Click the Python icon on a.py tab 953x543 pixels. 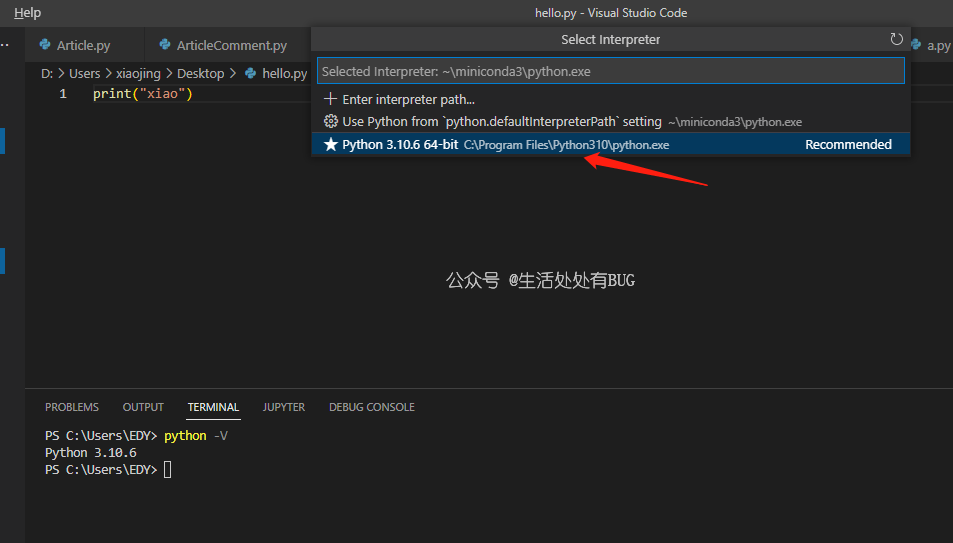pos(916,45)
